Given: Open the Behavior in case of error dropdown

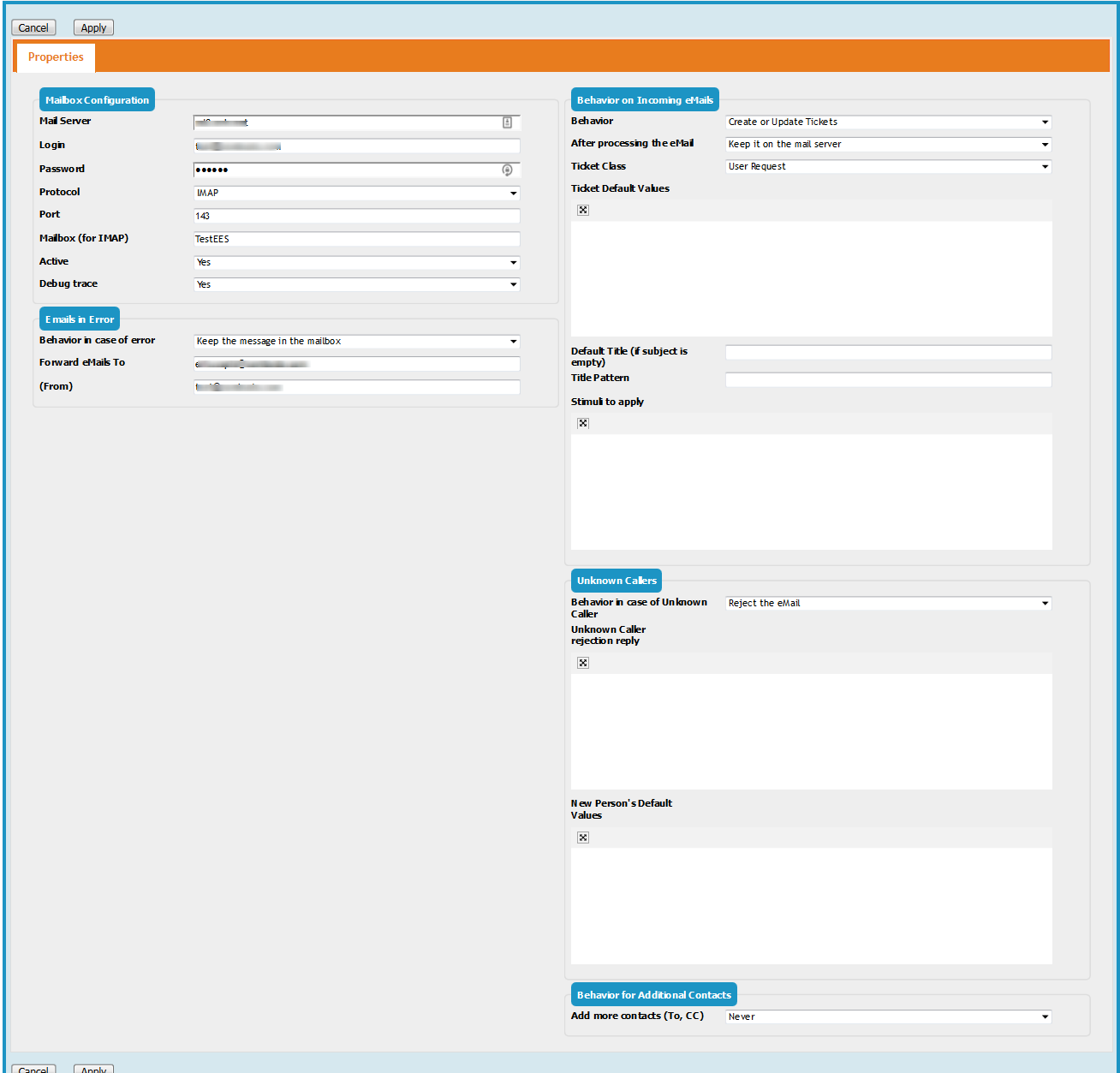Looking at the screenshot, I should [356, 342].
